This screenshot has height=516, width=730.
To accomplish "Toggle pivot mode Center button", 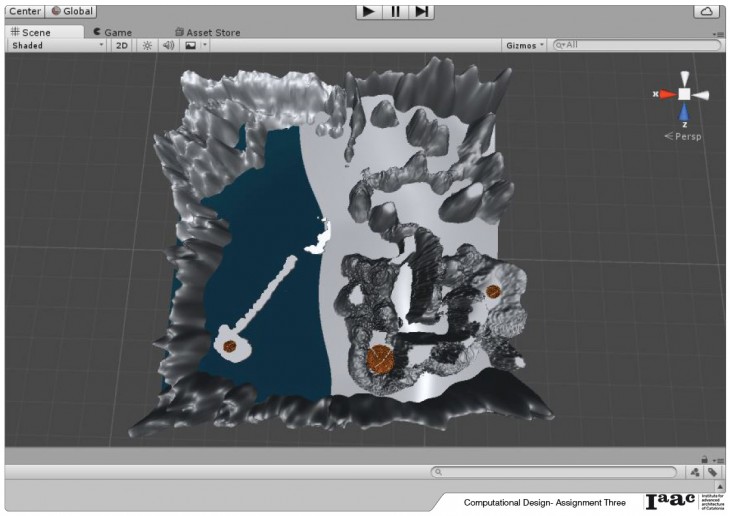I will coord(24,11).
